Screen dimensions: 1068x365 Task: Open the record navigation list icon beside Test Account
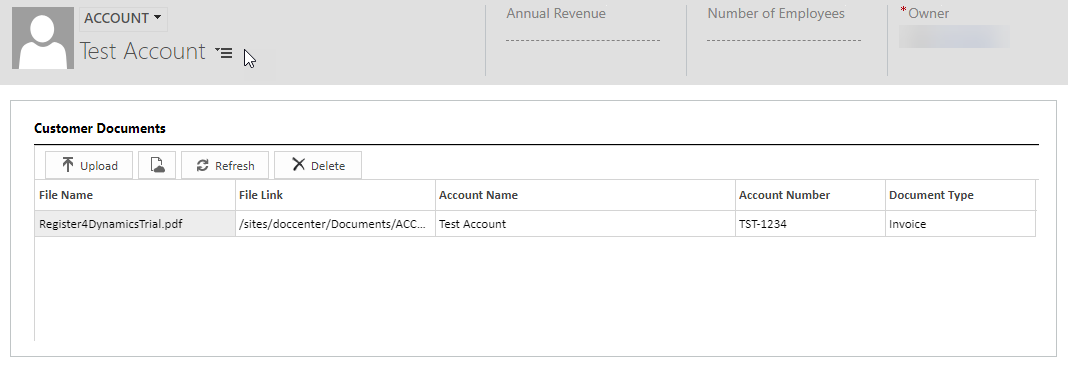pyautogui.click(x=224, y=52)
